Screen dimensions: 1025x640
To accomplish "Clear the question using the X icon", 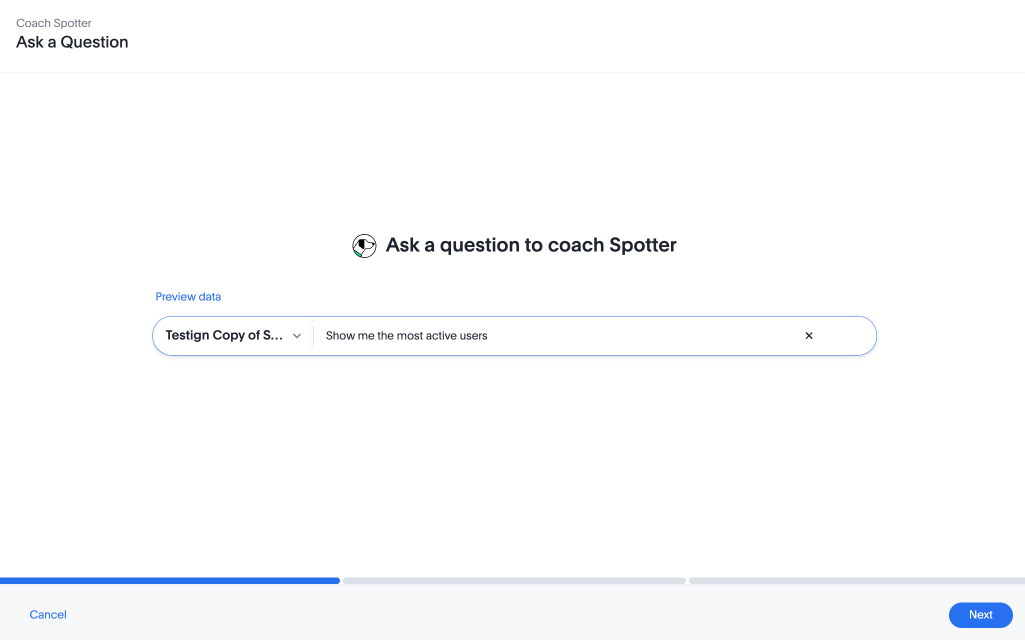I will coord(808,335).
